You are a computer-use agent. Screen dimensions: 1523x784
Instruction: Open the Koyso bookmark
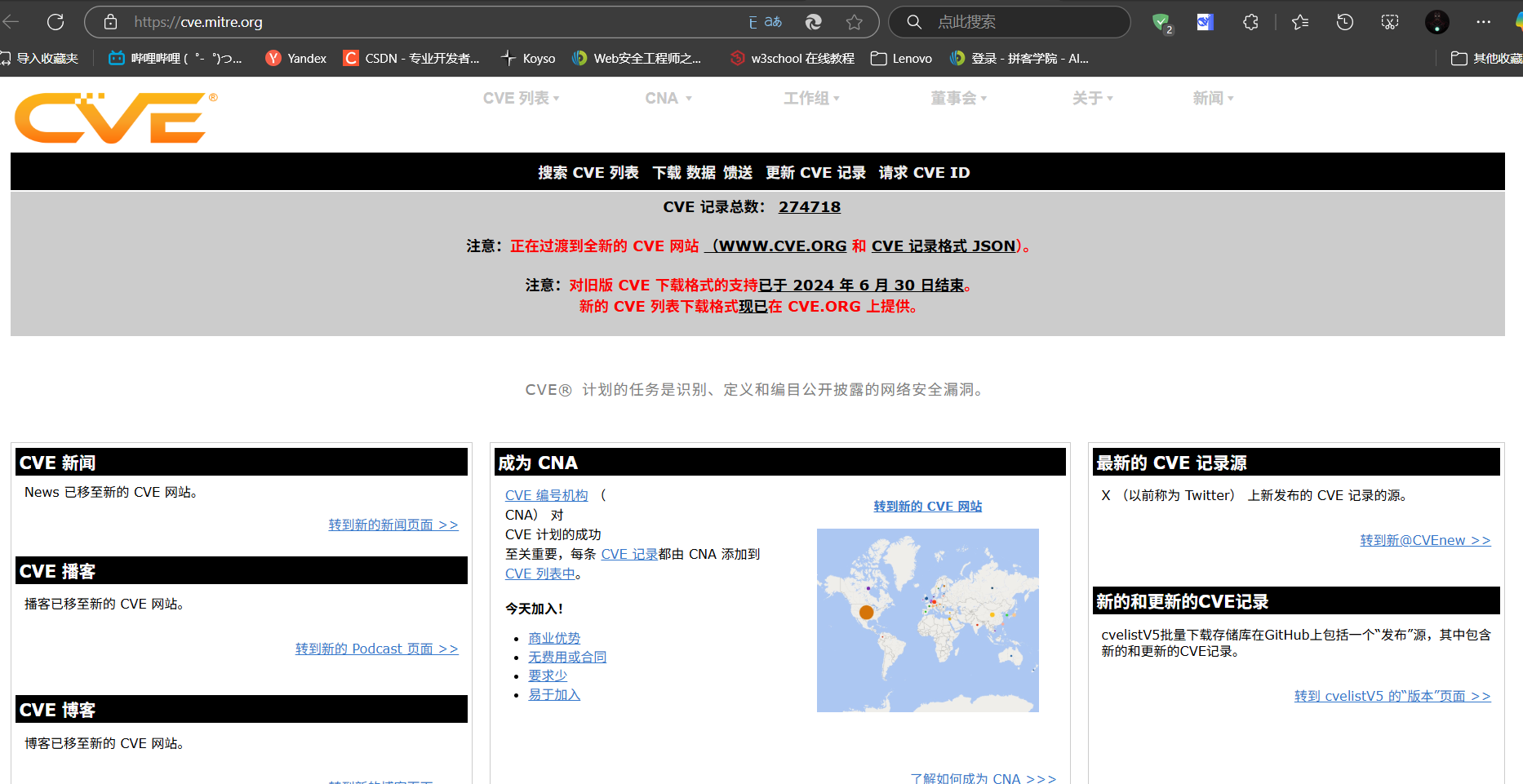(528, 58)
